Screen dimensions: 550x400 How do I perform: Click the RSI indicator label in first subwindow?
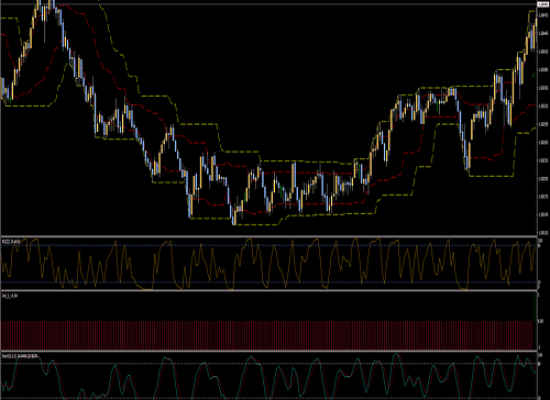(11, 242)
